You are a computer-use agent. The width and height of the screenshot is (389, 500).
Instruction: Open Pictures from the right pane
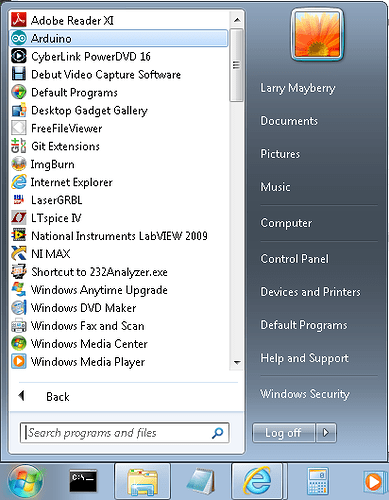click(x=280, y=154)
